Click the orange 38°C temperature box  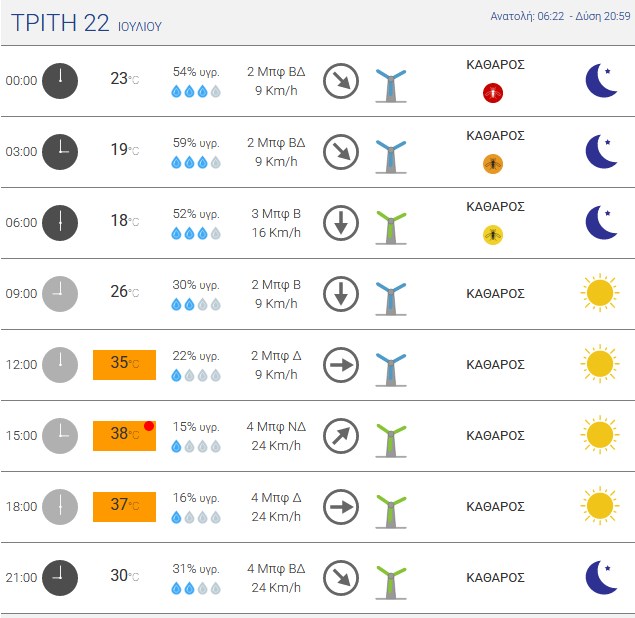(x=124, y=436)
